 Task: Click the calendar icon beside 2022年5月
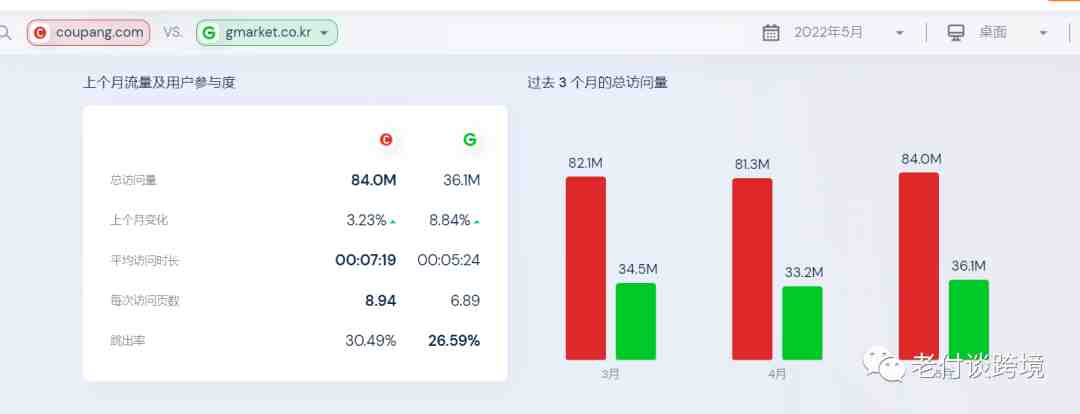tap(771, 32)
